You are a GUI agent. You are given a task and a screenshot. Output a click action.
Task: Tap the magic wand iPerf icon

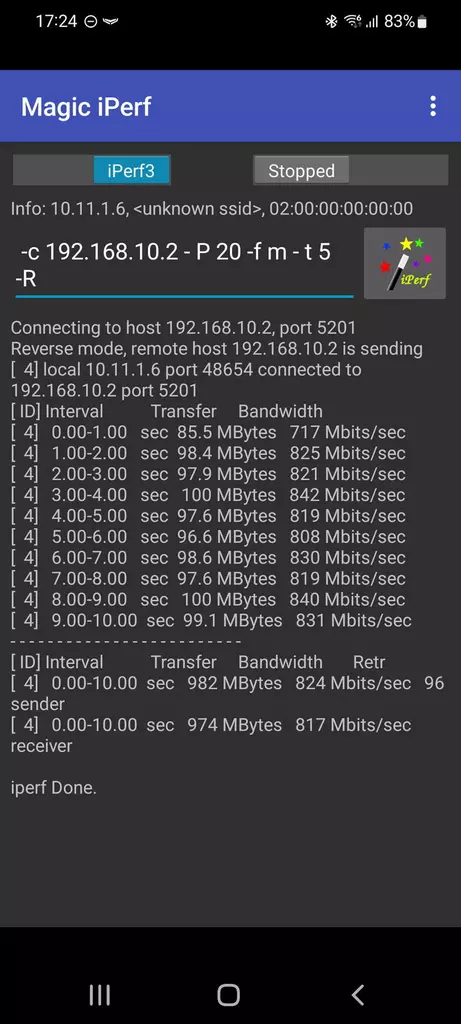click(x=405, y=263)
